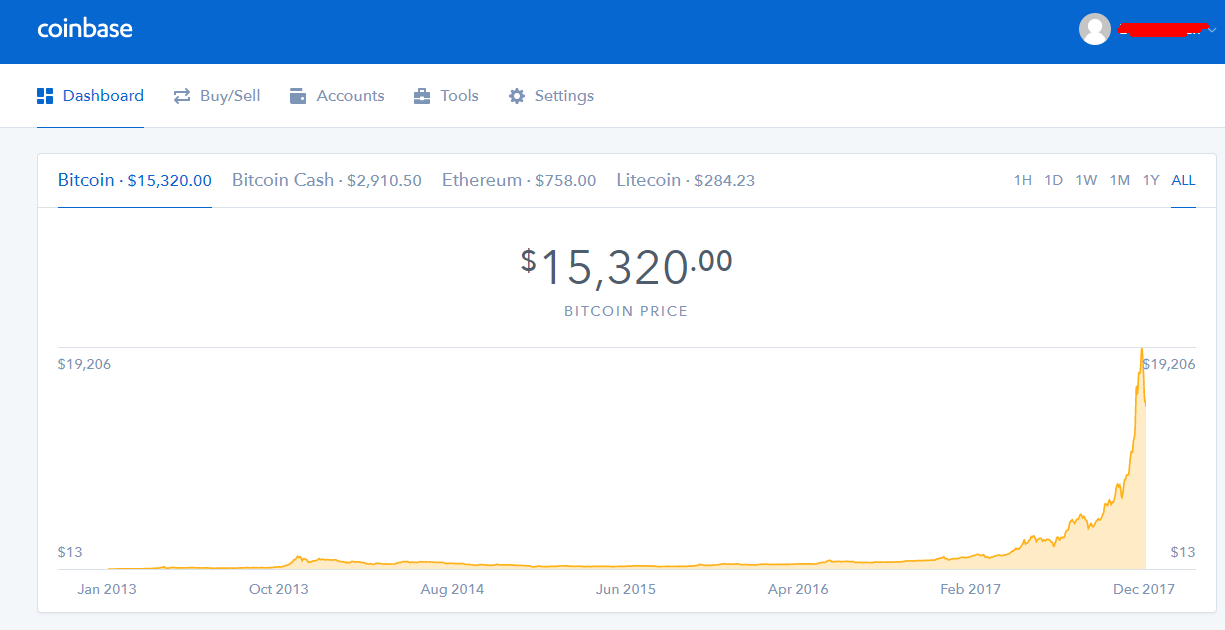Choose the ALL chart range
1225x630 pixels.
click(1183, 180)
